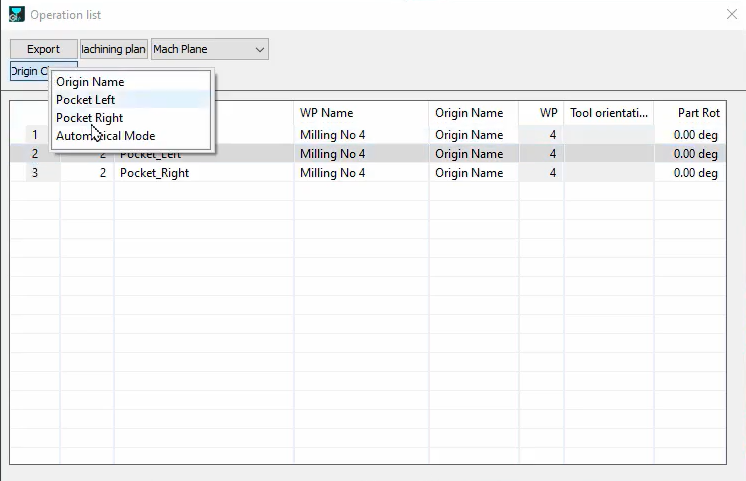746x481 pixels.
Task: Sort by the WP Name column header
Action: point(360,113)
